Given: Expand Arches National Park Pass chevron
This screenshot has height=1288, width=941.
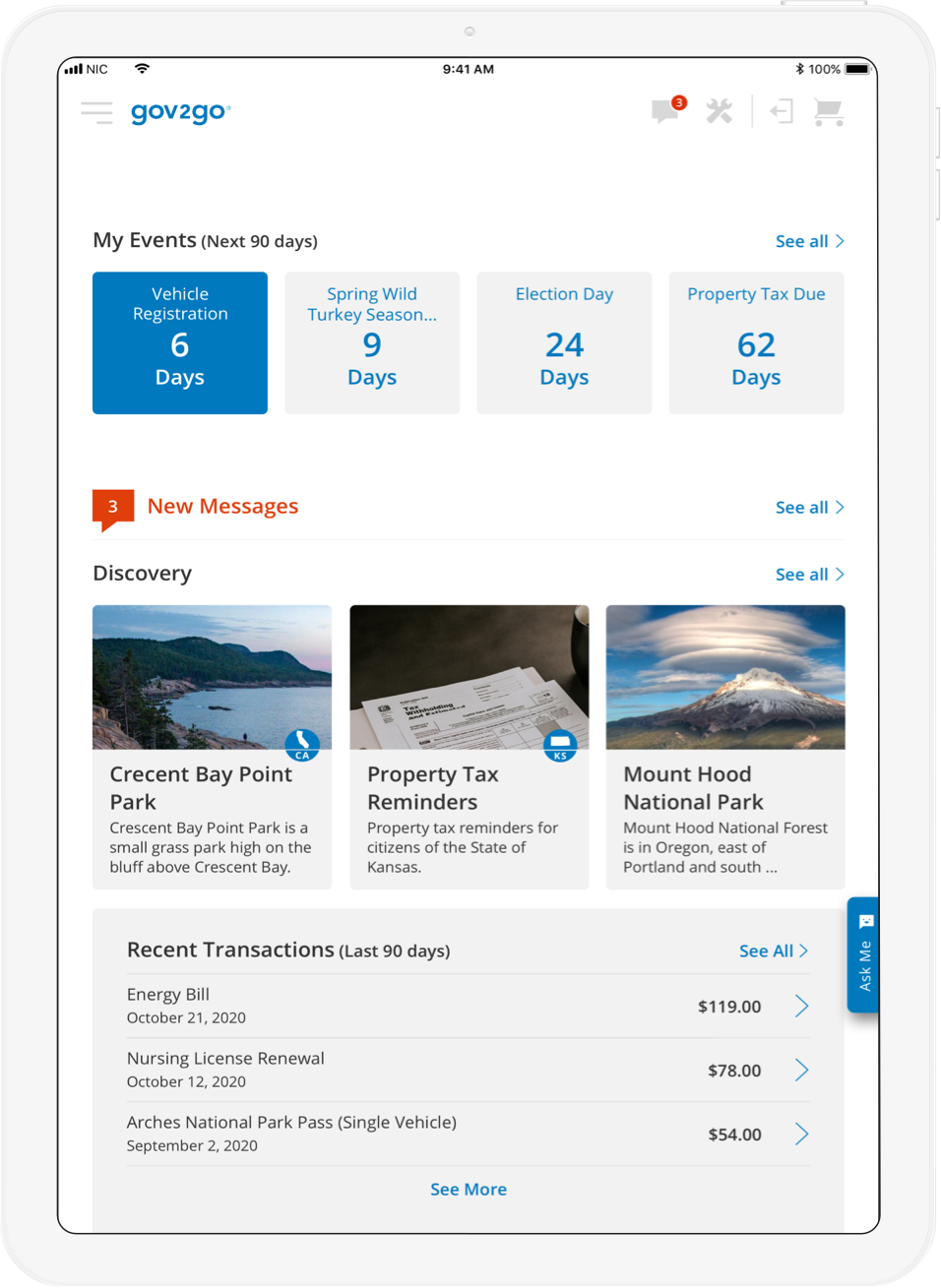Looking at the screenshot, I should (802, 1135).
